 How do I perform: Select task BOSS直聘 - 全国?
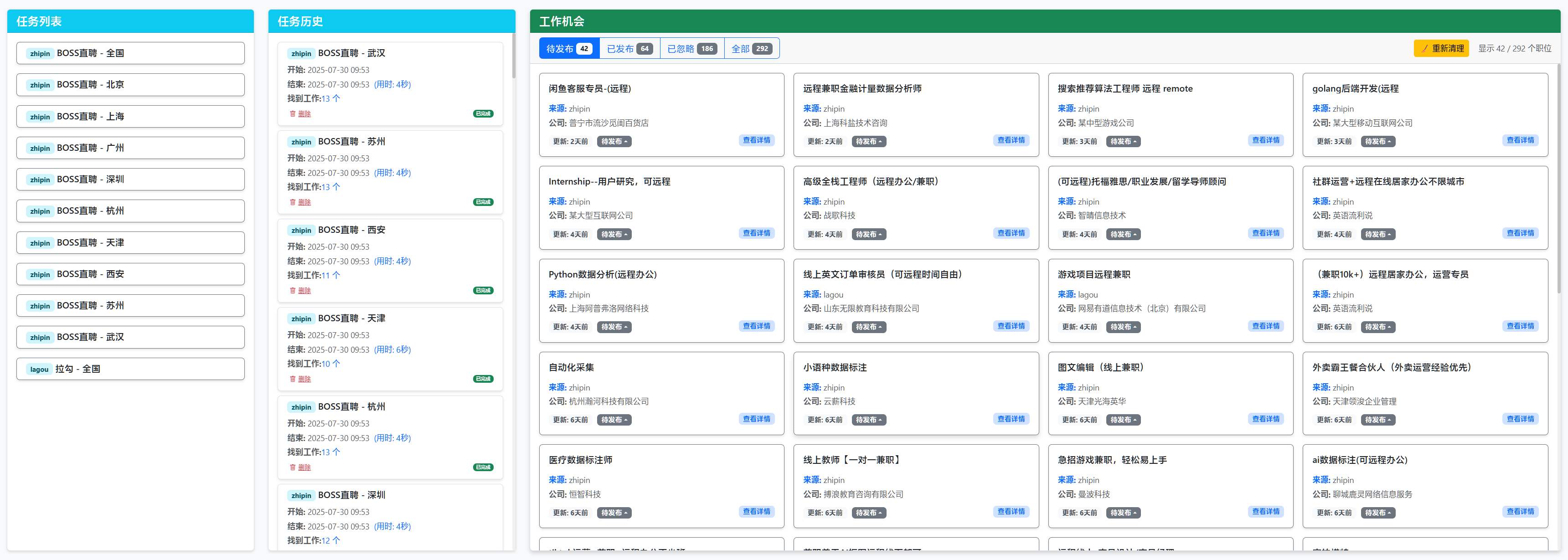pos(130,53)
